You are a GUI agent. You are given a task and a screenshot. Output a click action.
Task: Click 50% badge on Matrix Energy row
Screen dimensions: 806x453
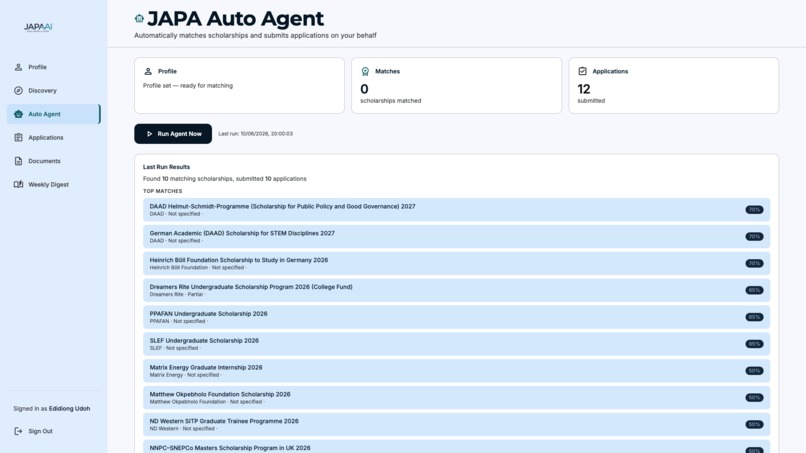(x=754, y=371)
